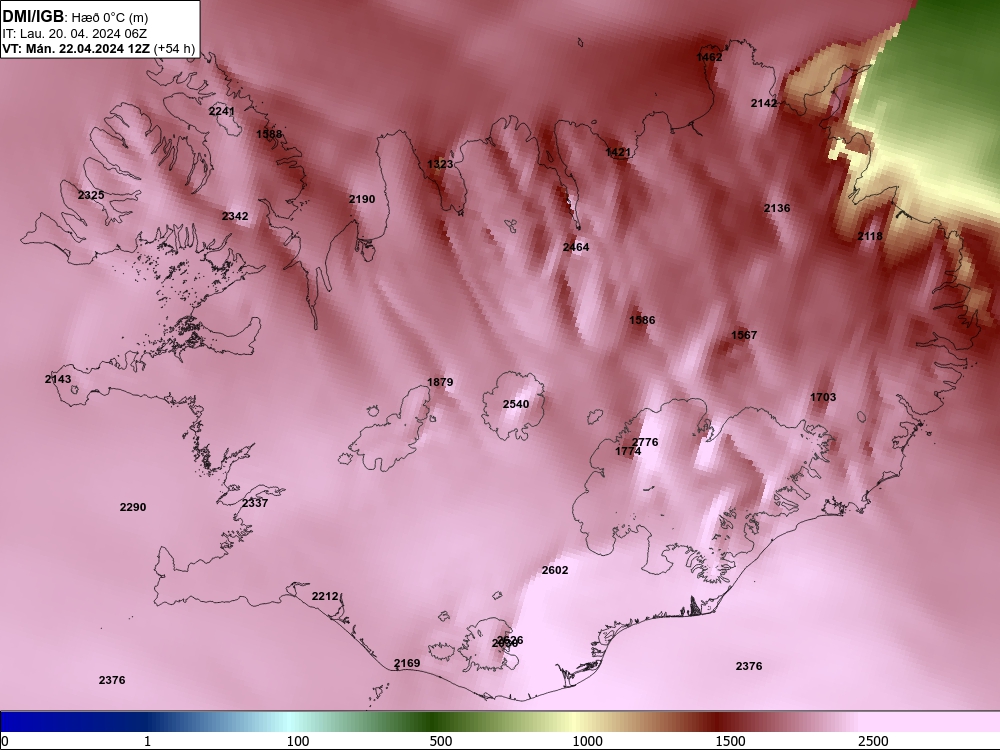
Task: Click the 2169 height value on map
Action: pos(407,663)
